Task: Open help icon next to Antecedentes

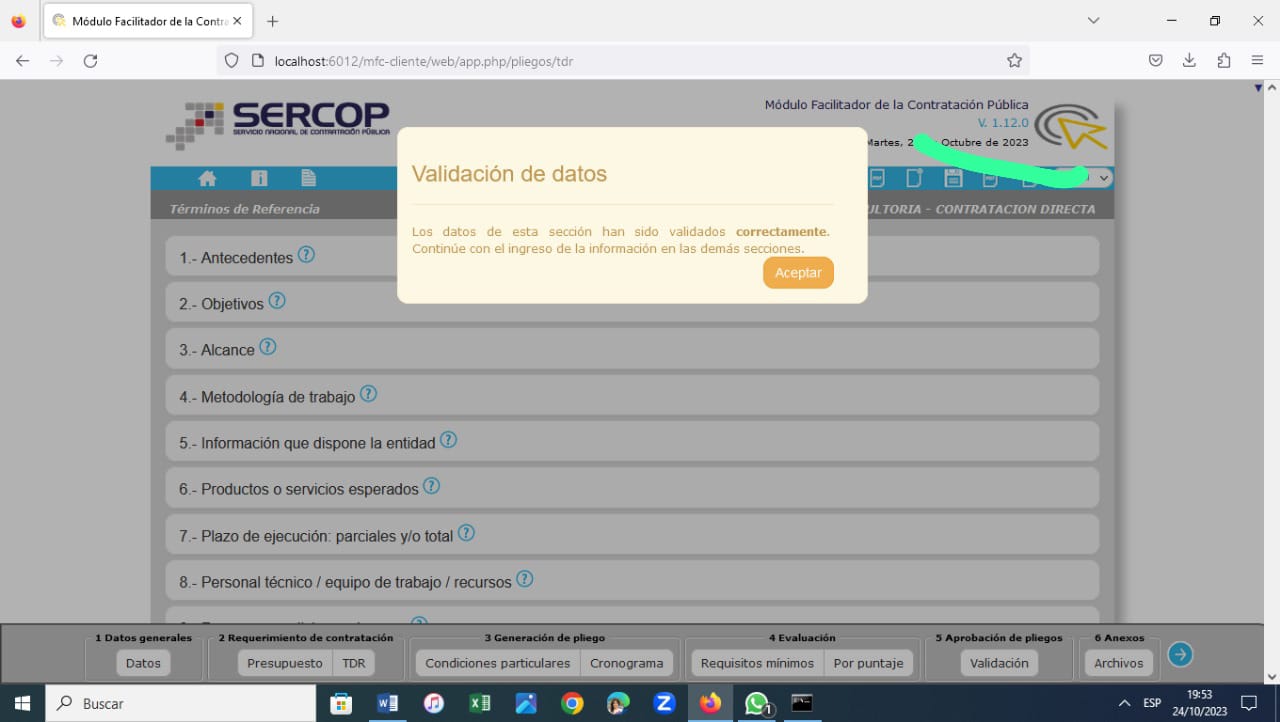Action: tap(306, 255)
